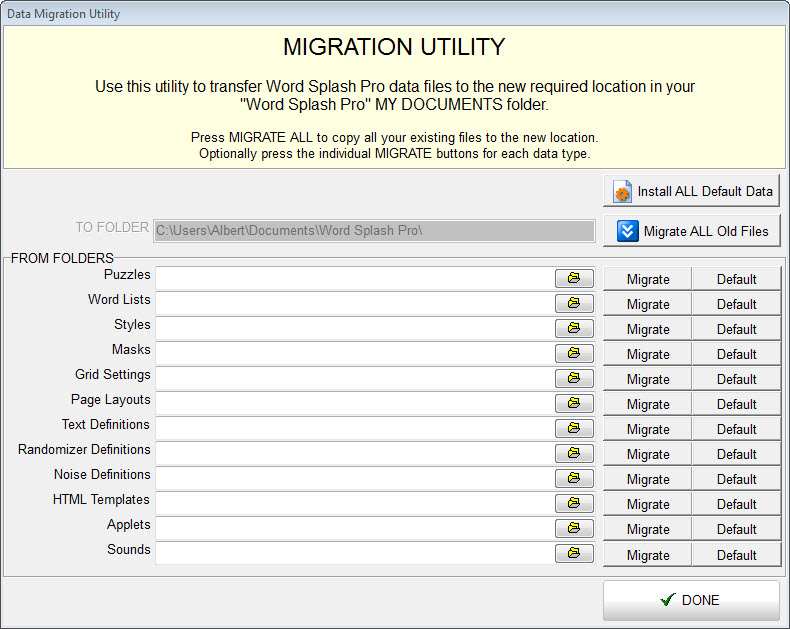Install Default for Masks

tap(736, 354)
